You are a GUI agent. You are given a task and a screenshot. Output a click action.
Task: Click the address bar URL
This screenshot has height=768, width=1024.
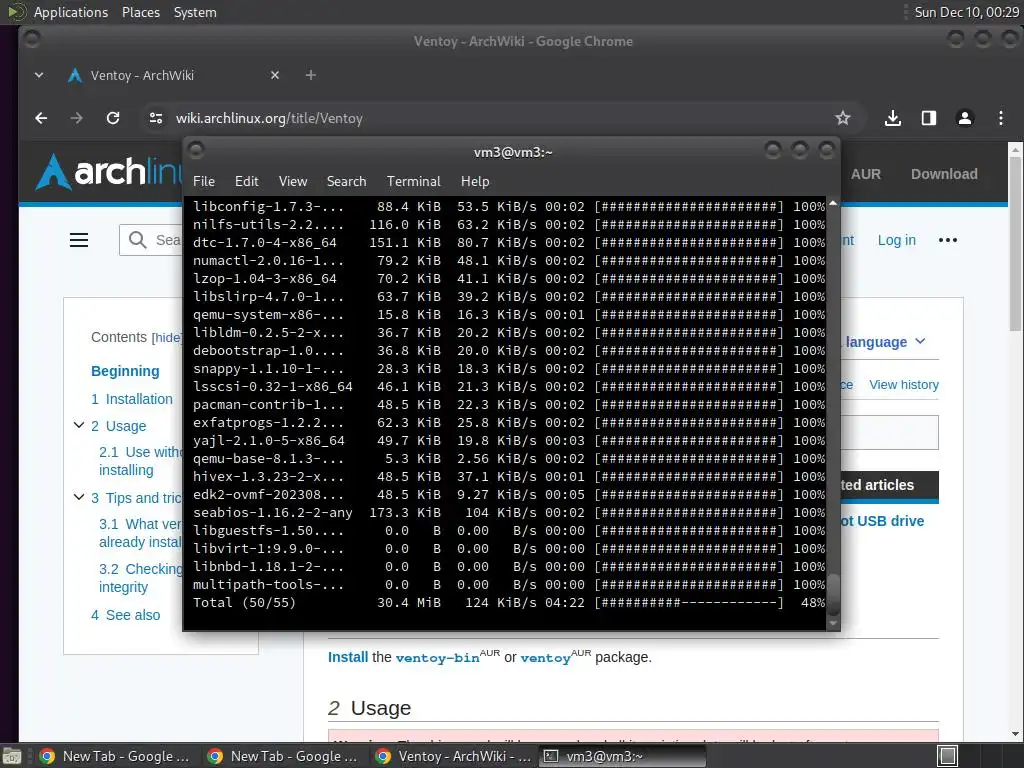(x=269, y=118)
